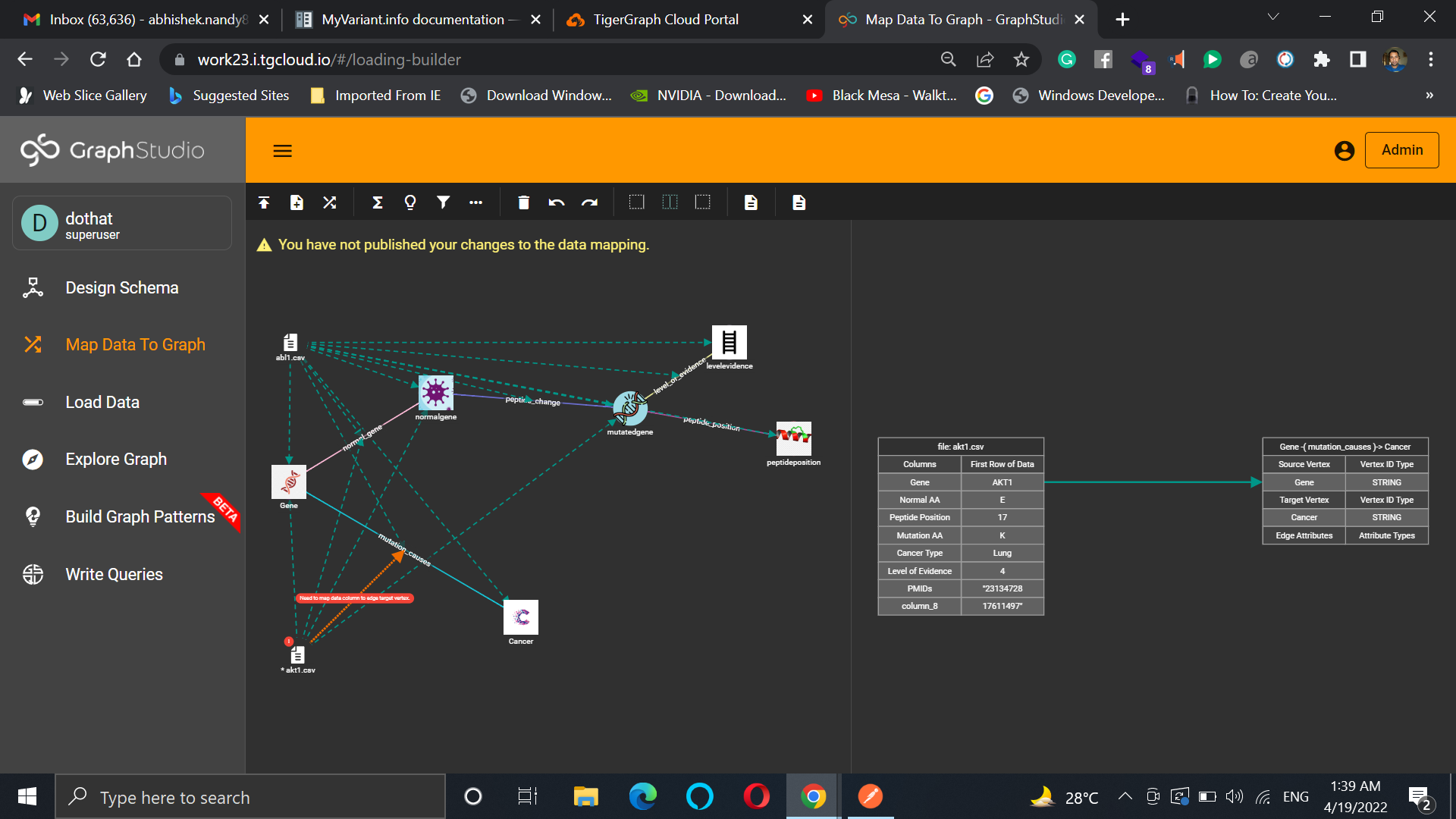The width and height of the screenshot is (1456, 819).
Task: Select the Cancer vertex node
Action: click(521, 617)
